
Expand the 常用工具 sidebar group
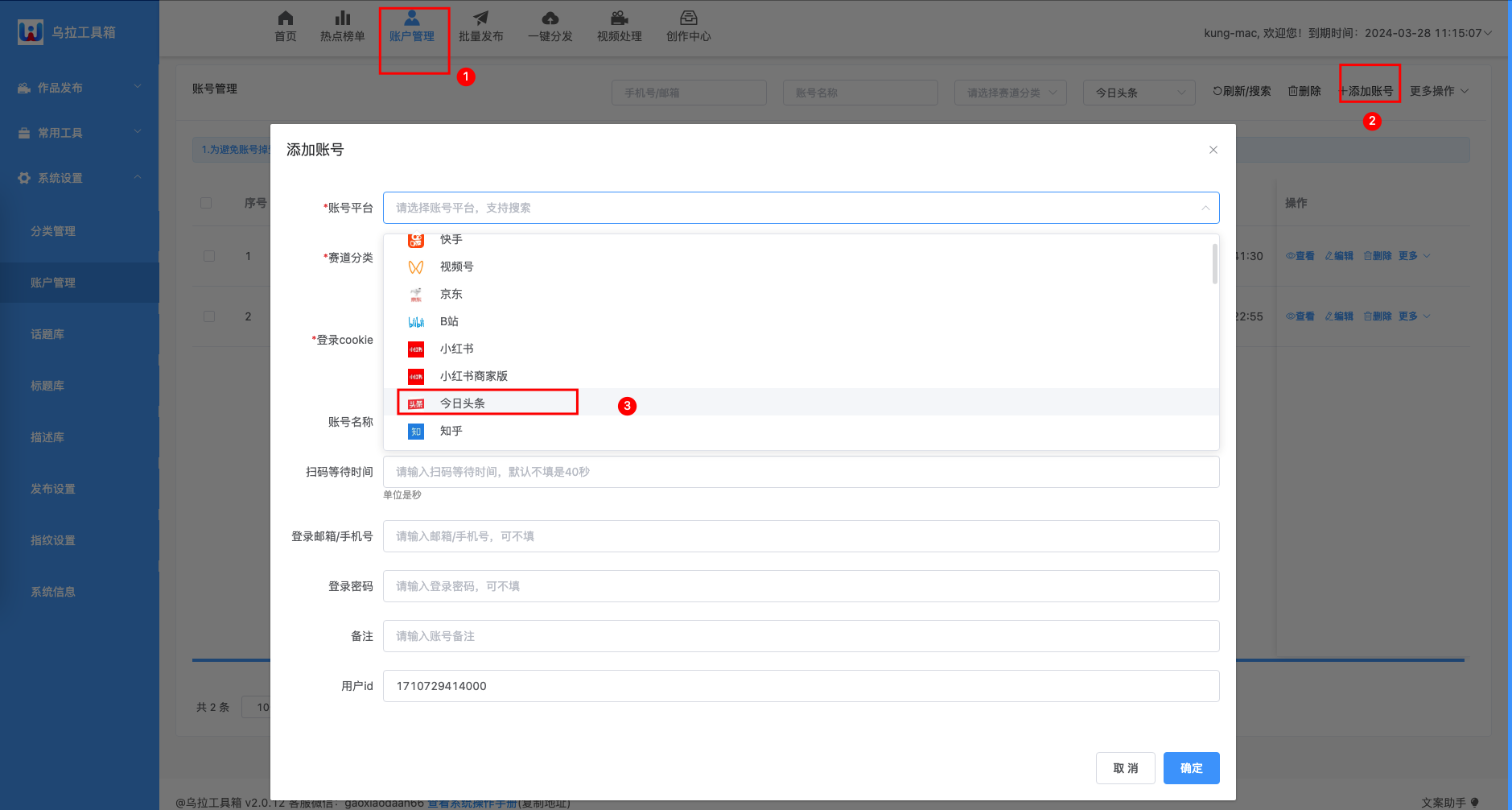(80, 133)
